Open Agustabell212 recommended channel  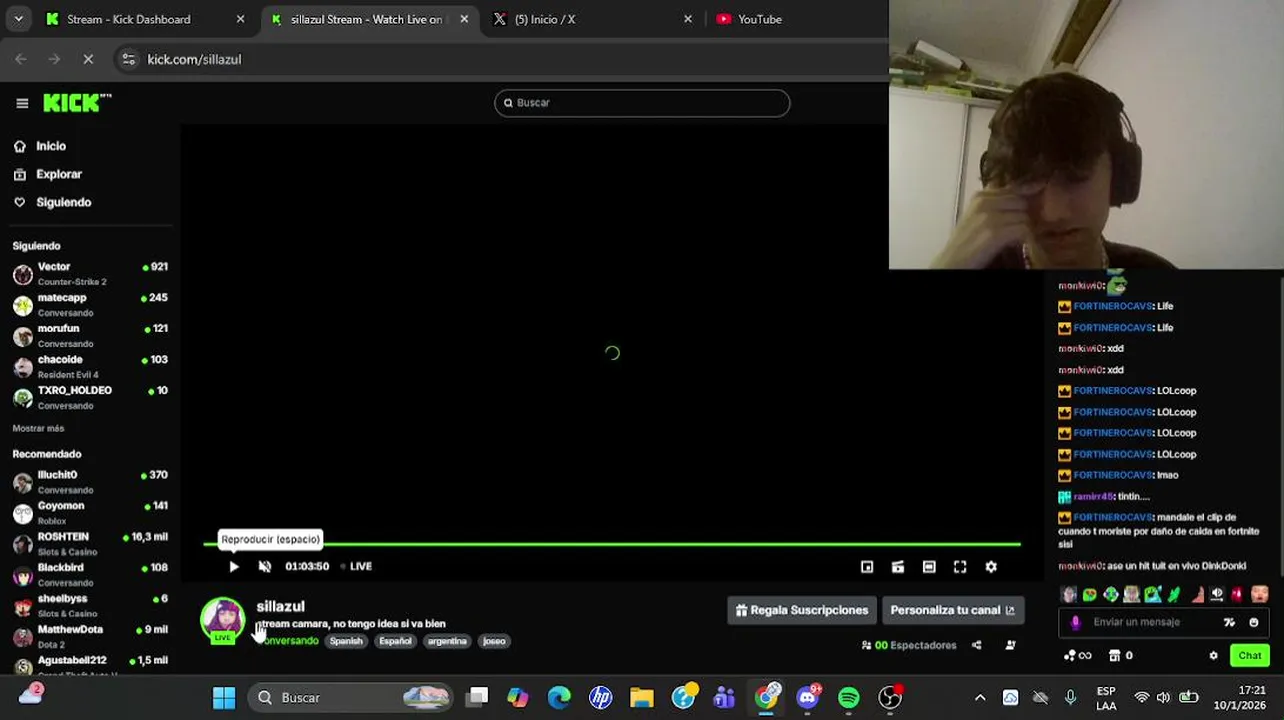click(90, 667)
